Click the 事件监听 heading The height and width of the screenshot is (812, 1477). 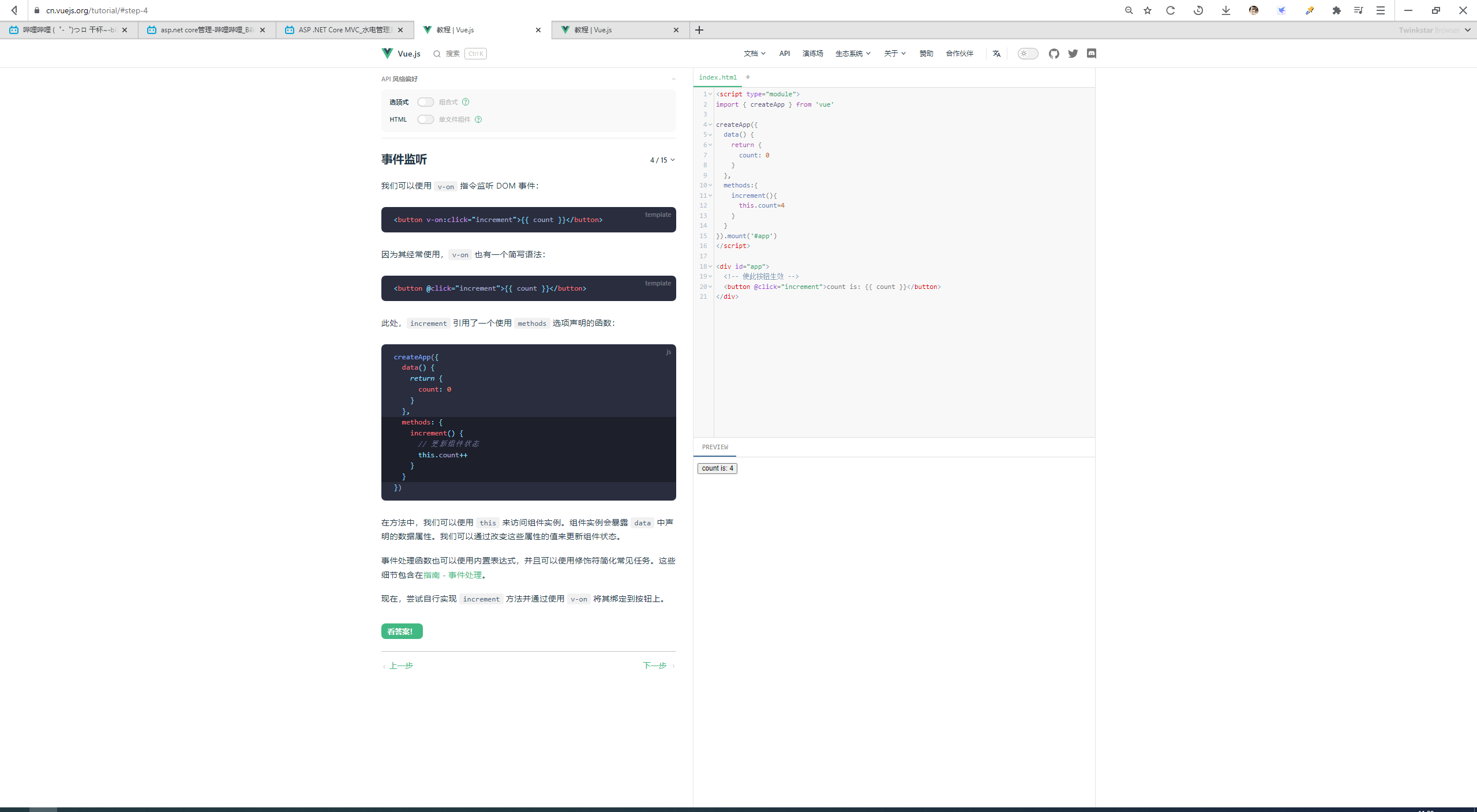pyautogui.click(x=404, y=160)
